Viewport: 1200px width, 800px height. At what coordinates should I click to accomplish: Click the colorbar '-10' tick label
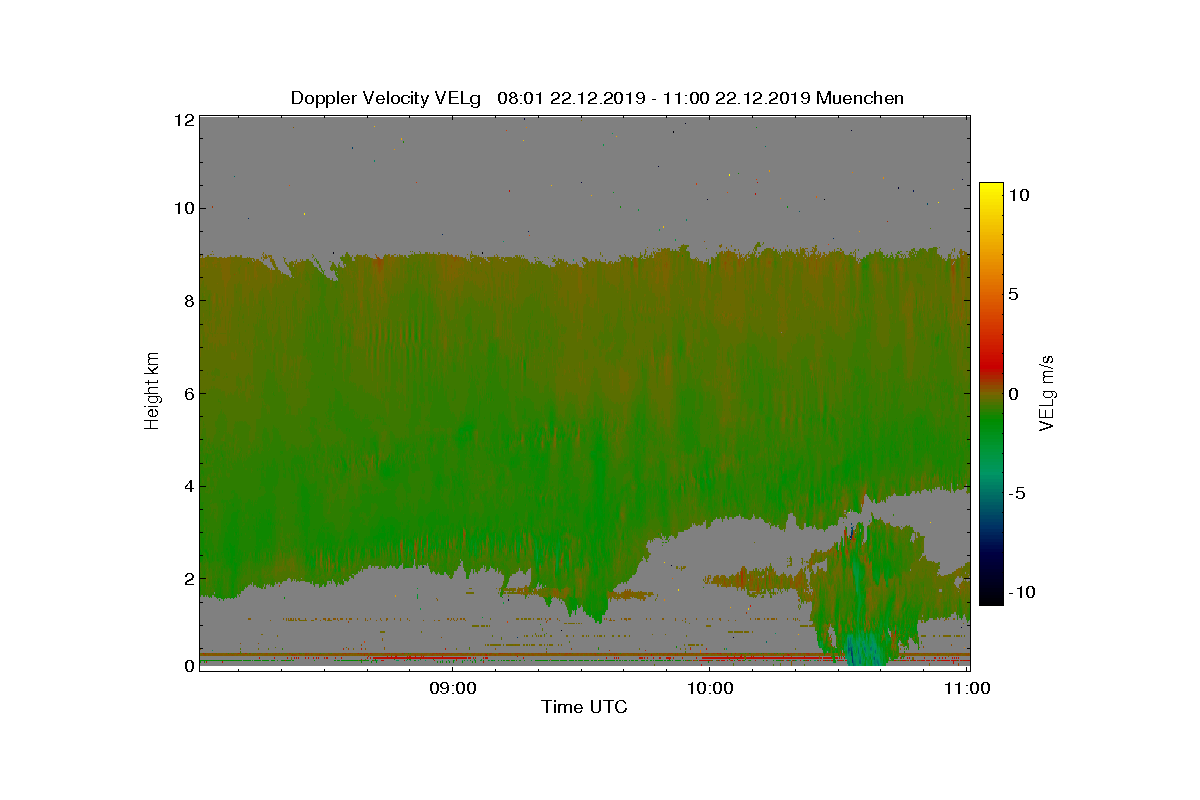click(x=1022, y=592)
